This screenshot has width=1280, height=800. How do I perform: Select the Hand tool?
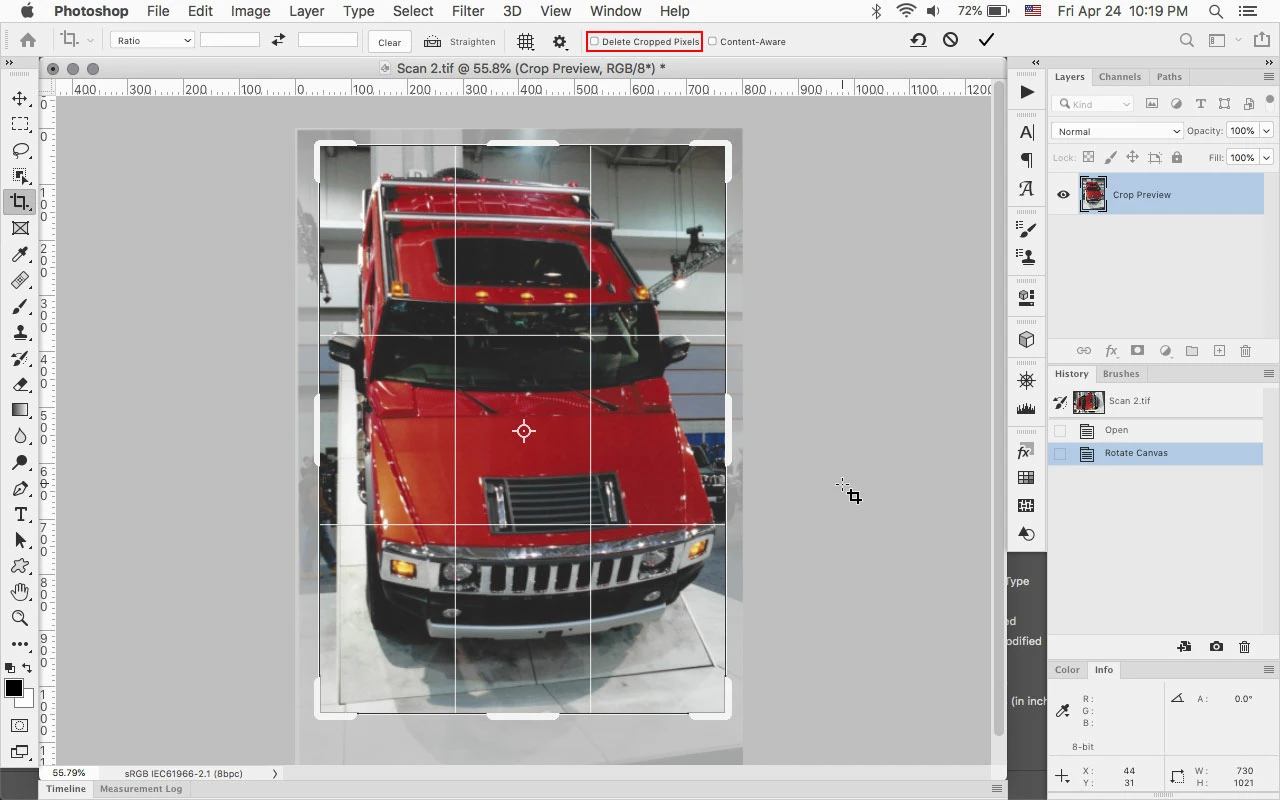pyautogui.click(x=19, y=592)
